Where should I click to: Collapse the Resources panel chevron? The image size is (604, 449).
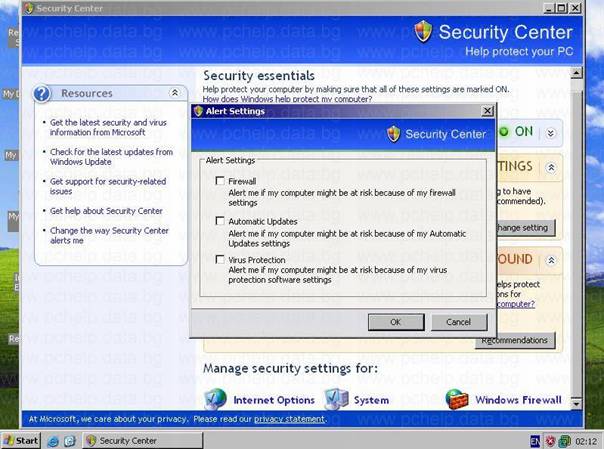click(x=175, y=93)
